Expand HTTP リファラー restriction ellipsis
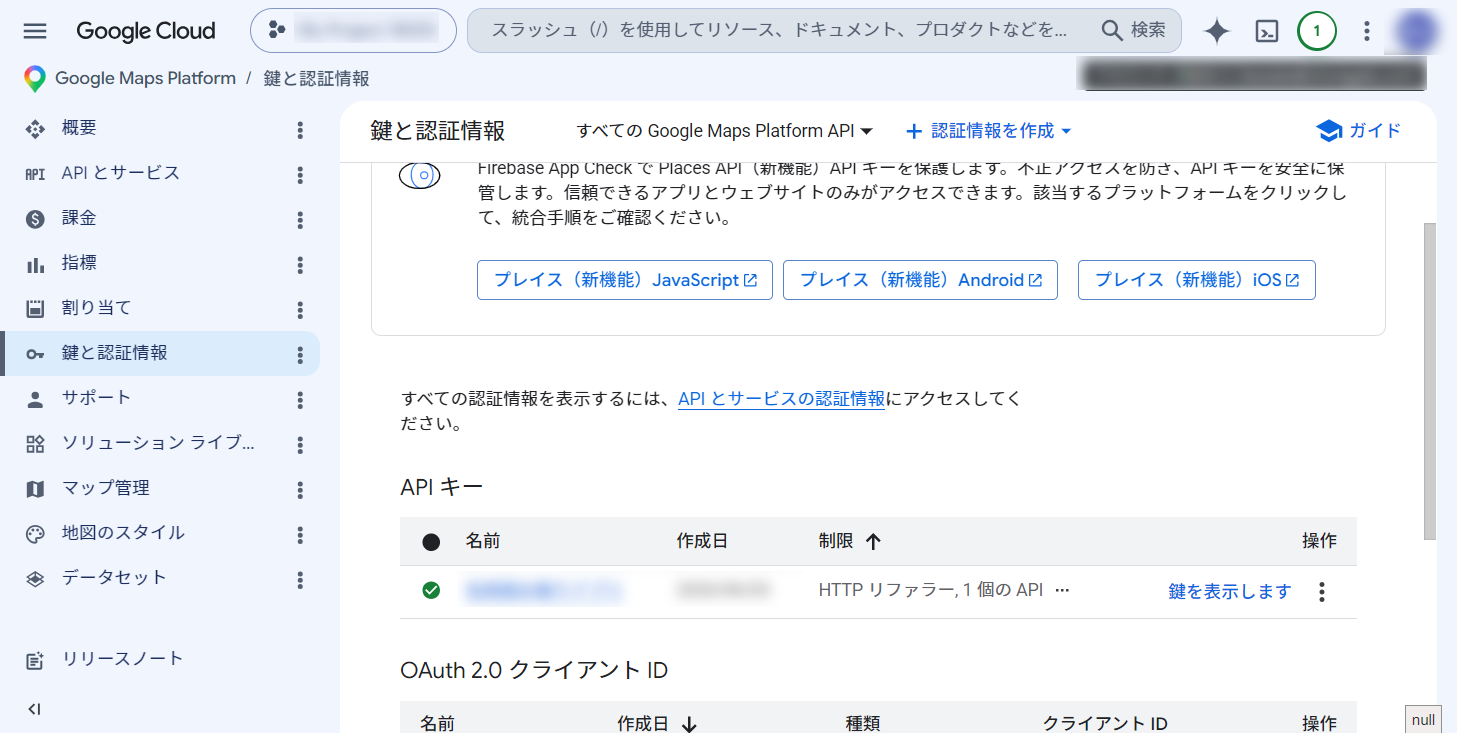The height and width of the screenshot is (733, 1457). tap(1062, 591)
